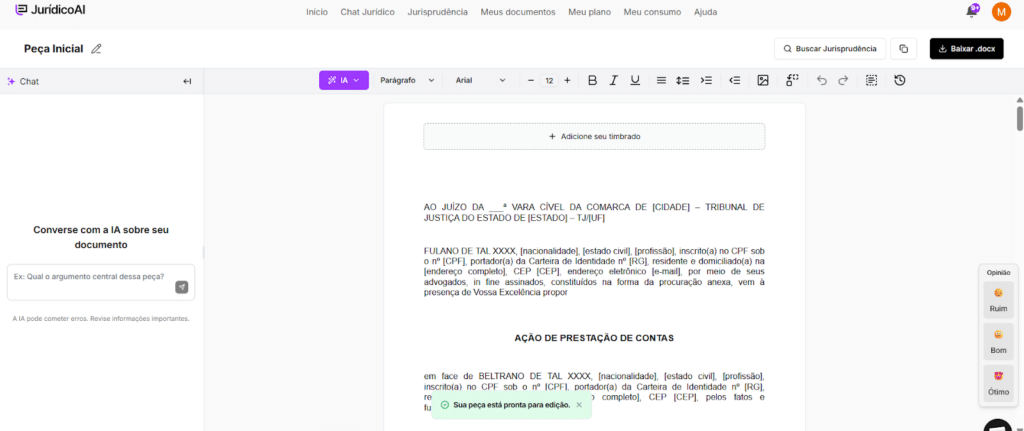Click the Peça Inicial document title
Image resolution: width=1024 pixels, height=431 pixels.
[x=54, y=49]
